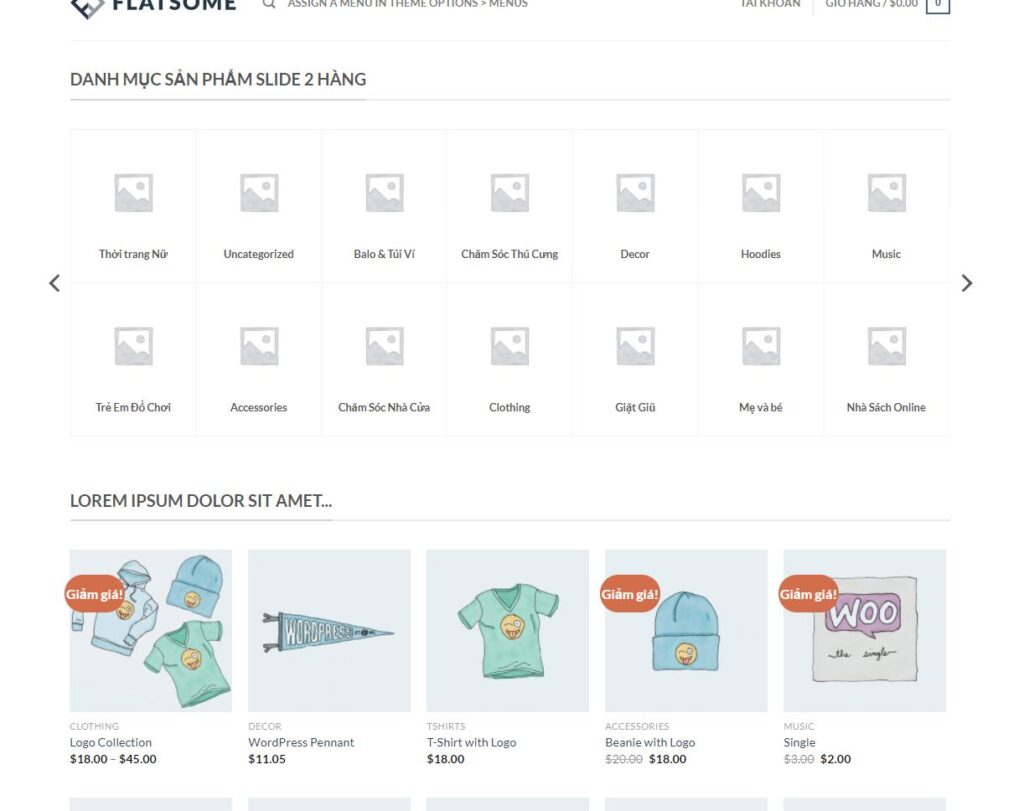Open the WordPress Pennant product title

click(301, 742)
